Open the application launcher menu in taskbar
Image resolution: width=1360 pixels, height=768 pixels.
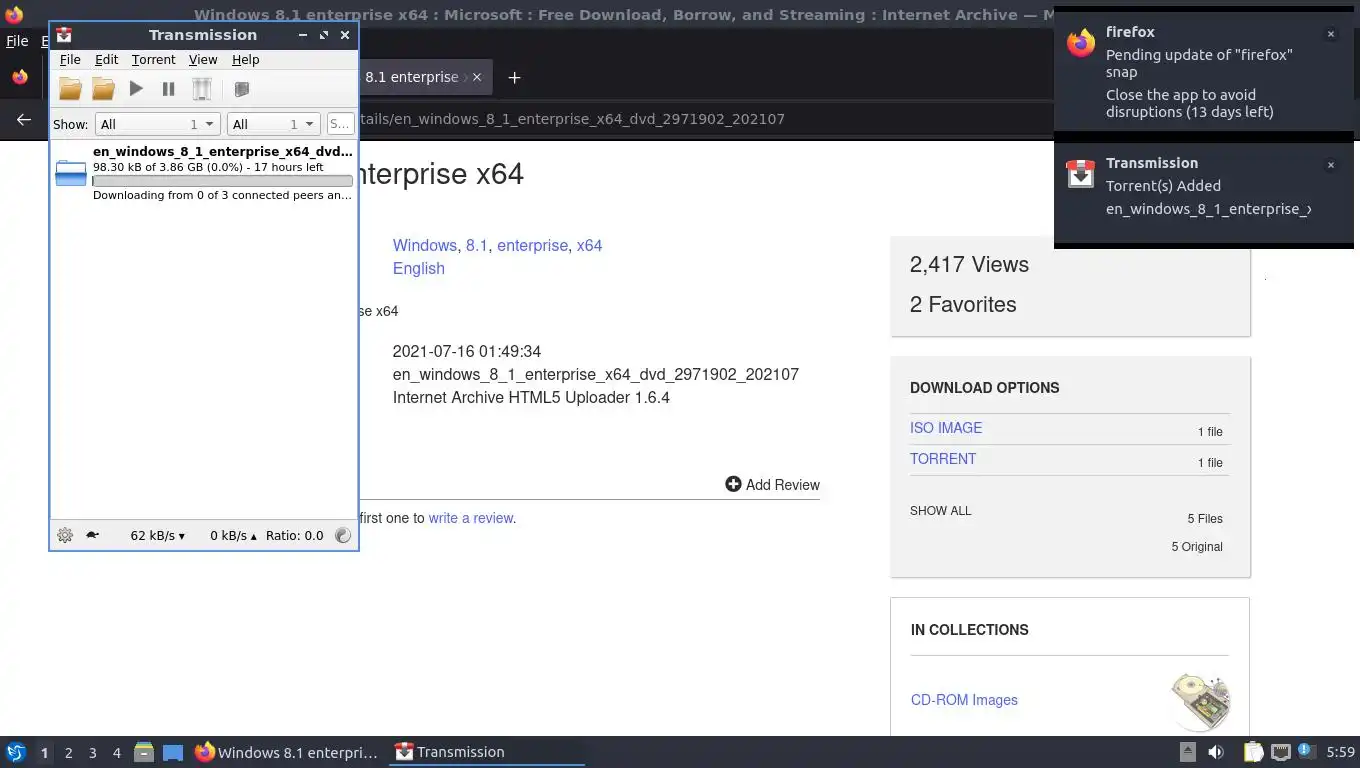click(16, 752)
